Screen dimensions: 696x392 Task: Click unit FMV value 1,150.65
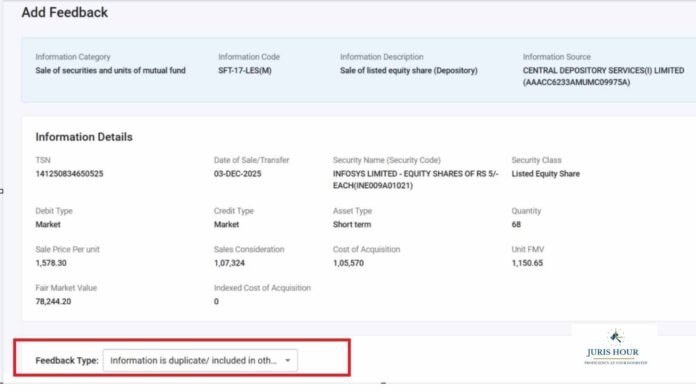[x=527, y=263]
